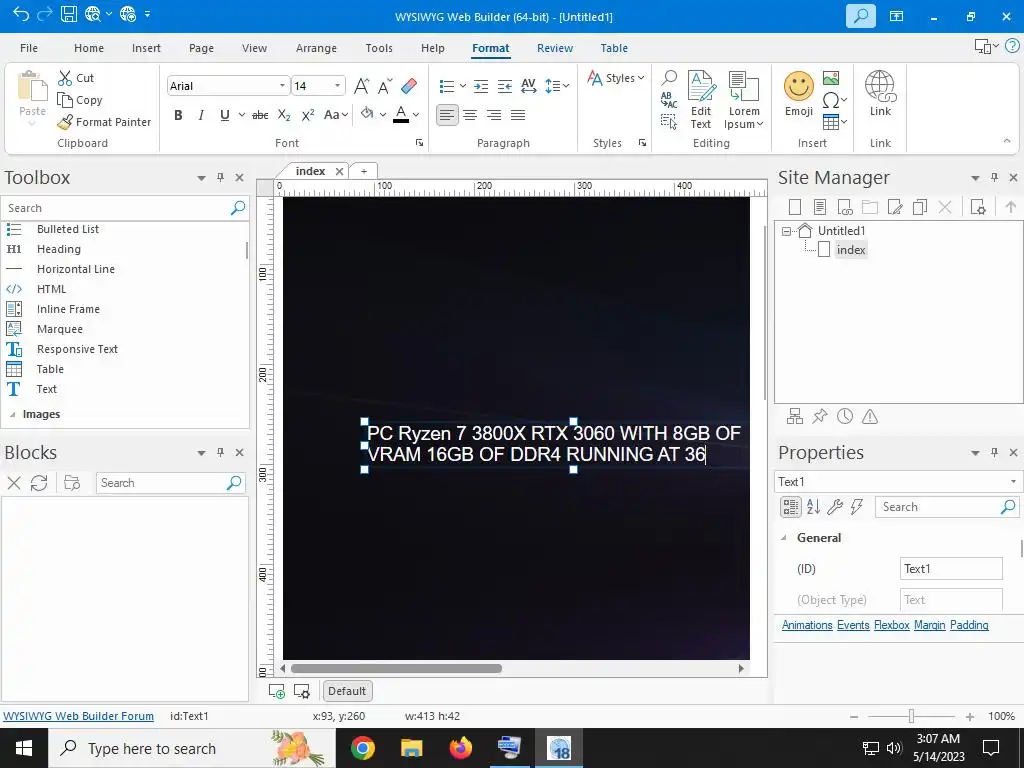Align text left in Paragraph group
This screenshot has width=1024, height=768.
click(x=447, y=116)
